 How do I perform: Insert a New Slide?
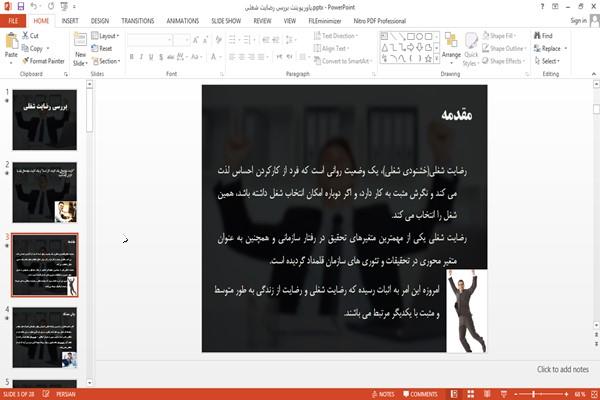(80, 49)
